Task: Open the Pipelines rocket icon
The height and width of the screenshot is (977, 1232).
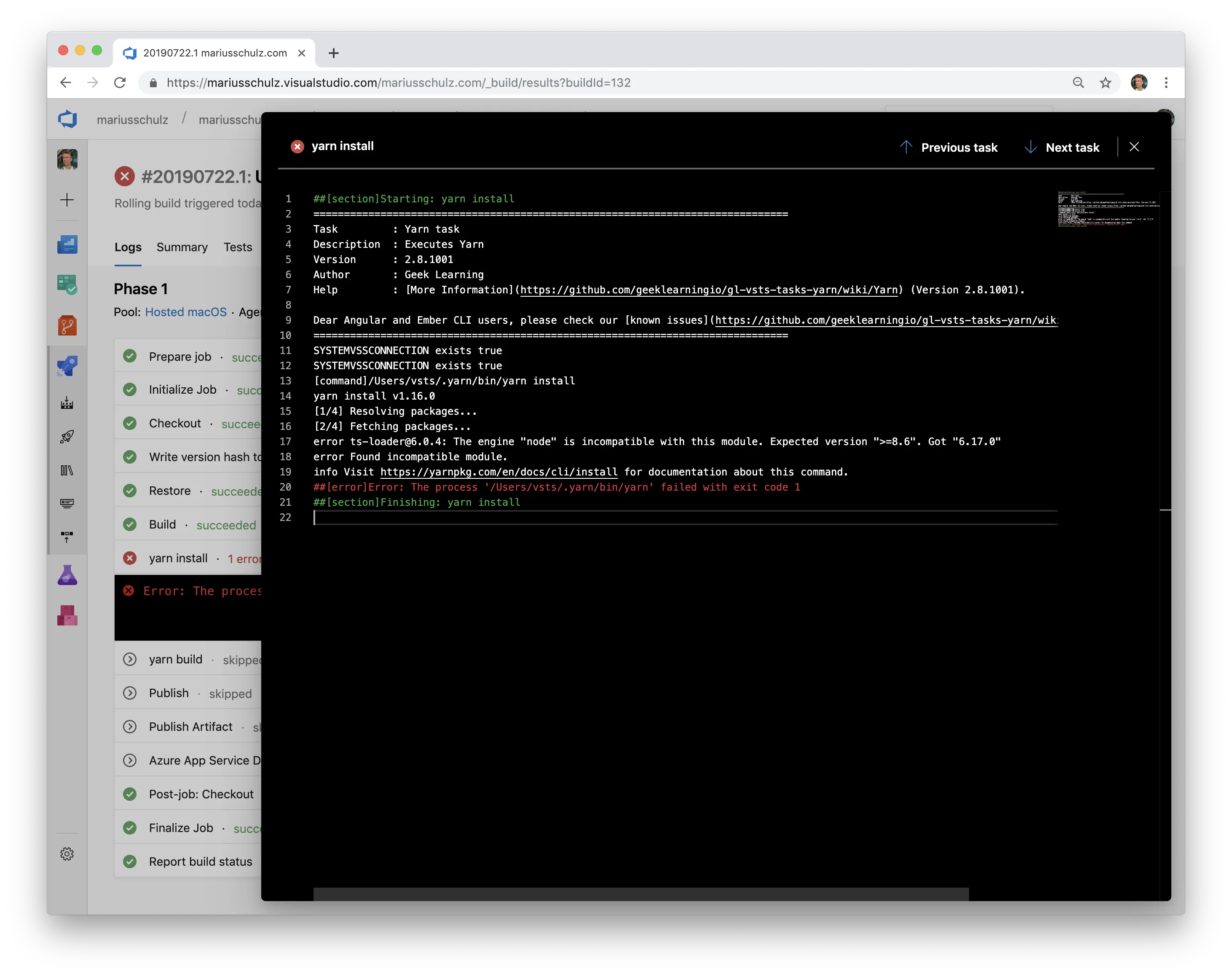Action: point(67,366)
